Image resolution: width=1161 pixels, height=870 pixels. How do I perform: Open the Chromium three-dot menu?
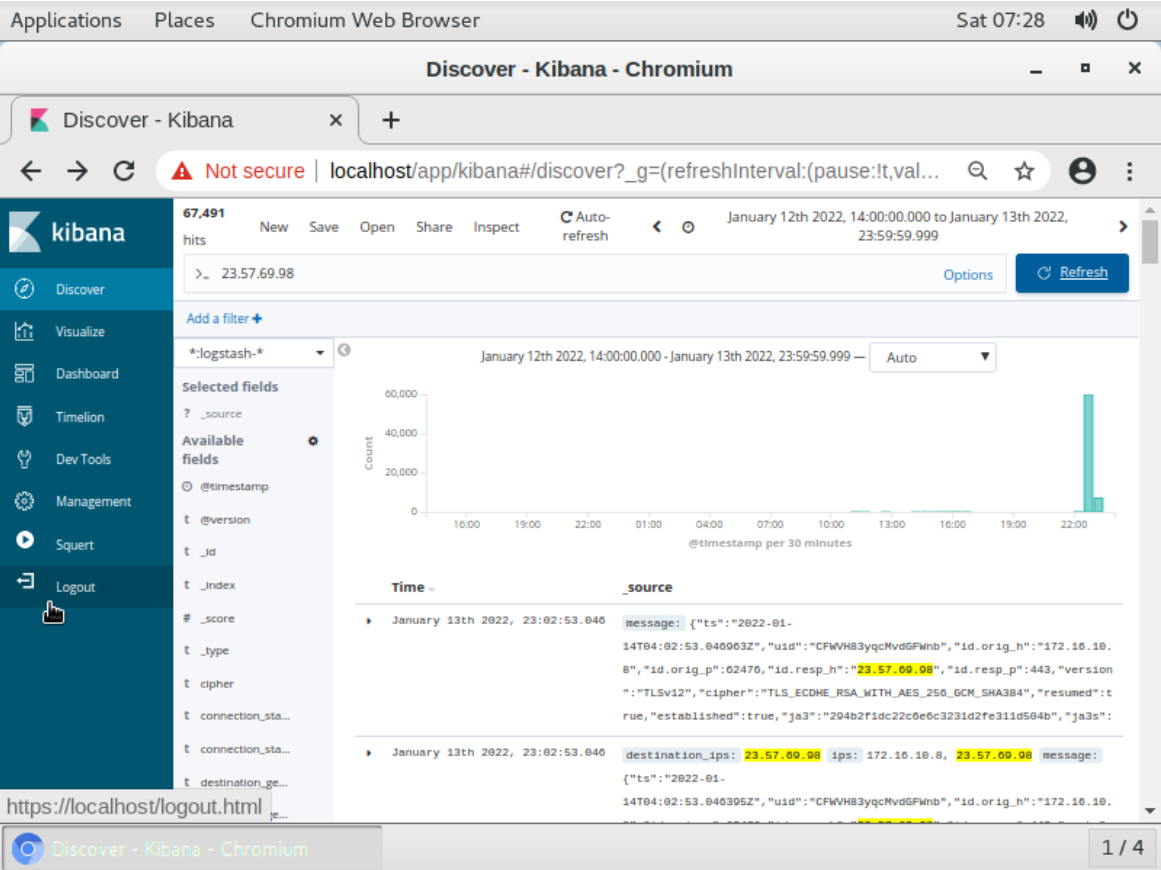pos(1129,171)
